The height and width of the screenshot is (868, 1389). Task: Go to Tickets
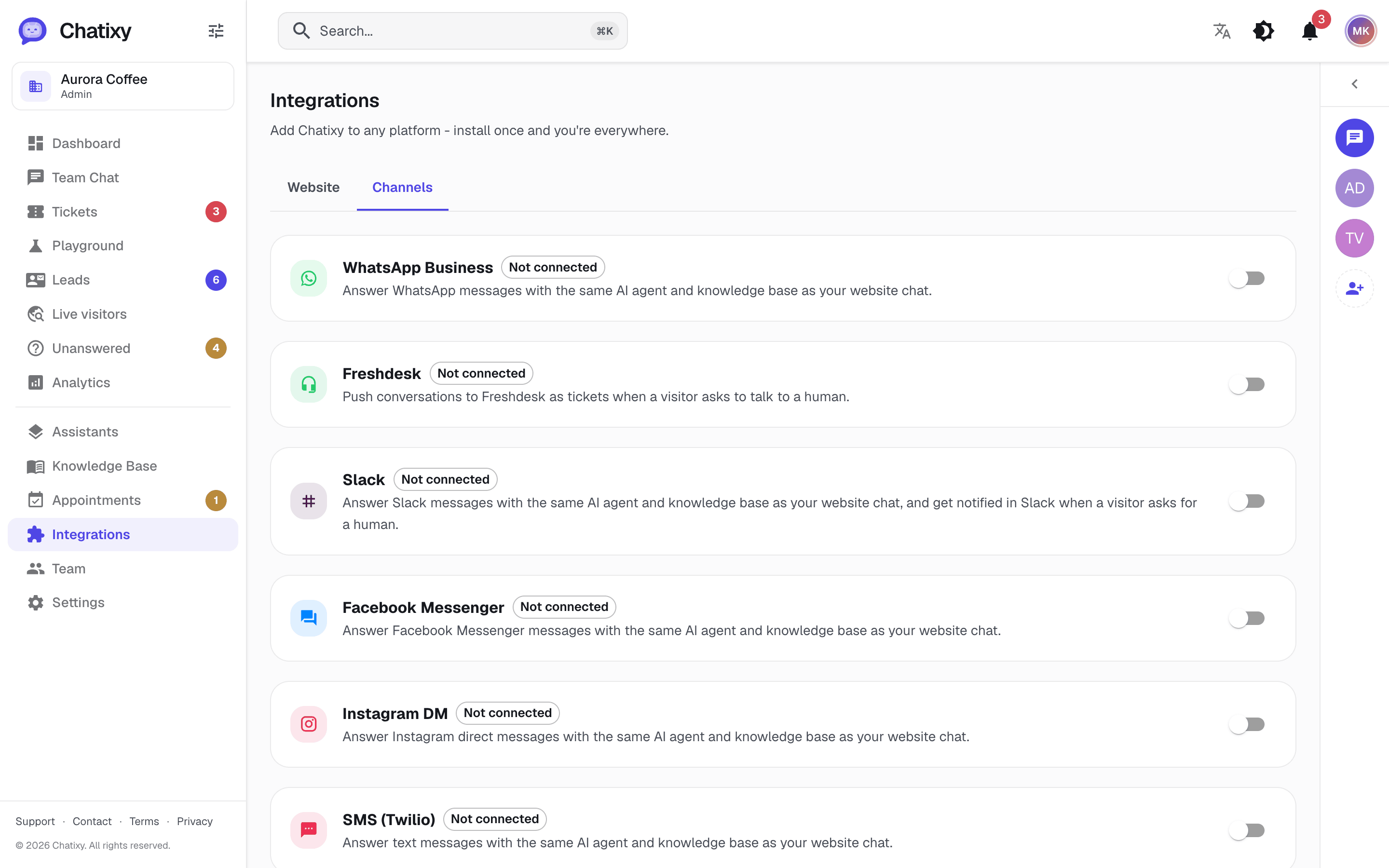point(123,212)
